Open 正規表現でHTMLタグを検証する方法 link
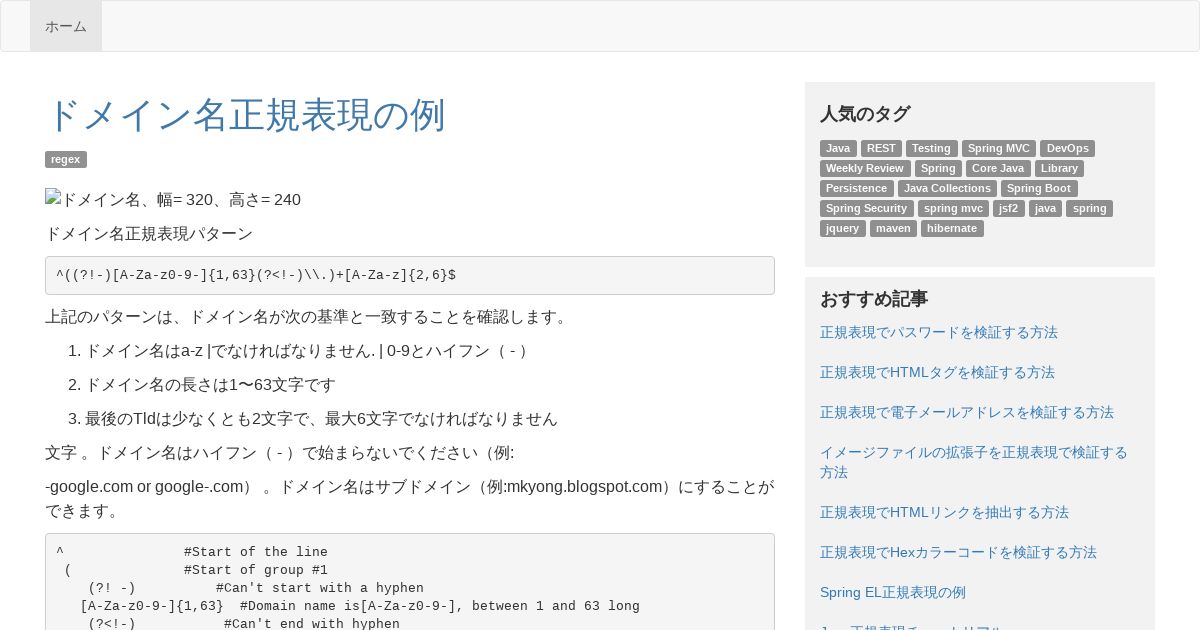 [x=937, y=372]
